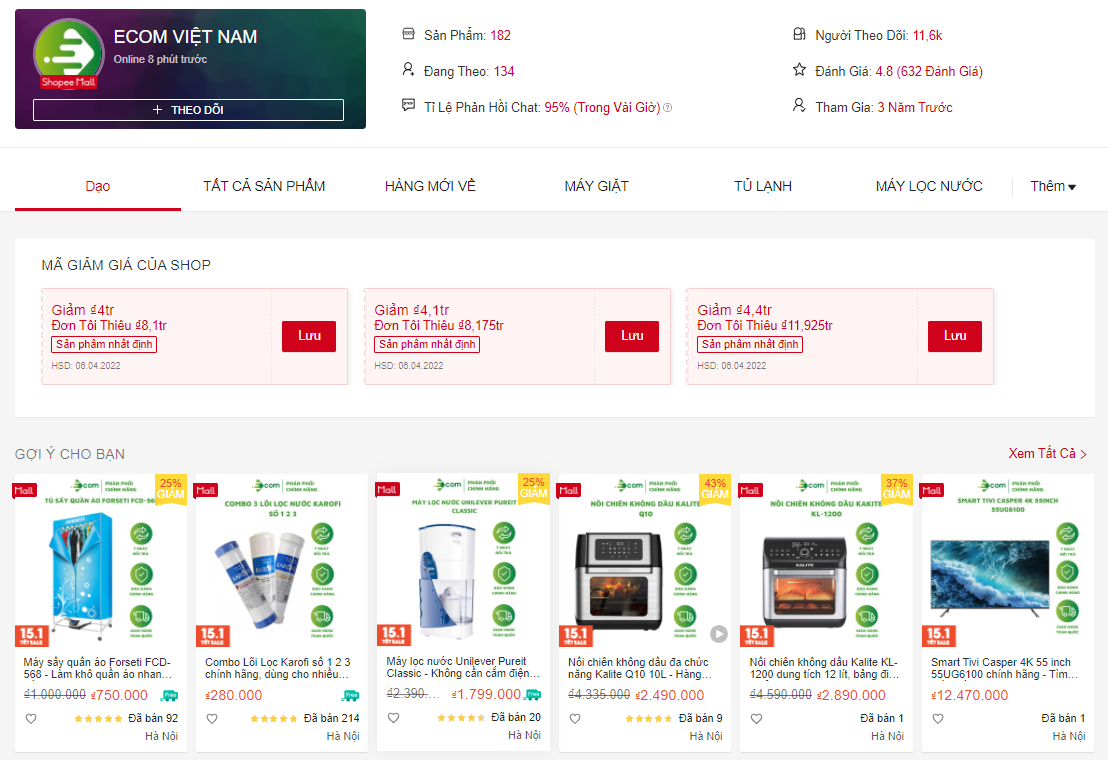Open Unilever Pureit water purifier image

pos(464,561)
